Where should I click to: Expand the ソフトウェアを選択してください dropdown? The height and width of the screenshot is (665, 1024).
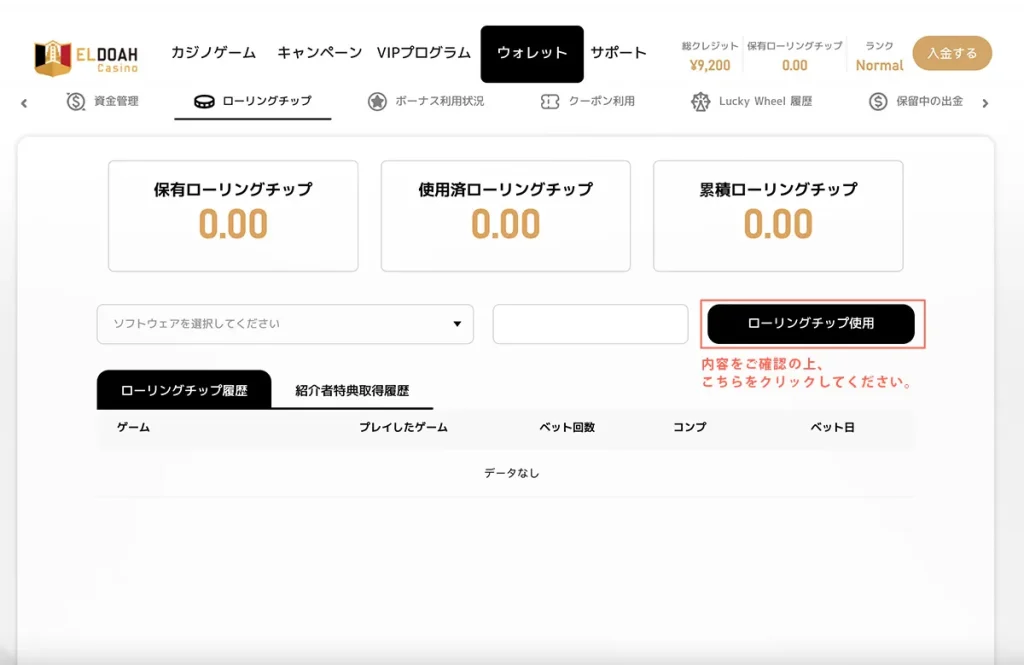click(x=285, y=324)
